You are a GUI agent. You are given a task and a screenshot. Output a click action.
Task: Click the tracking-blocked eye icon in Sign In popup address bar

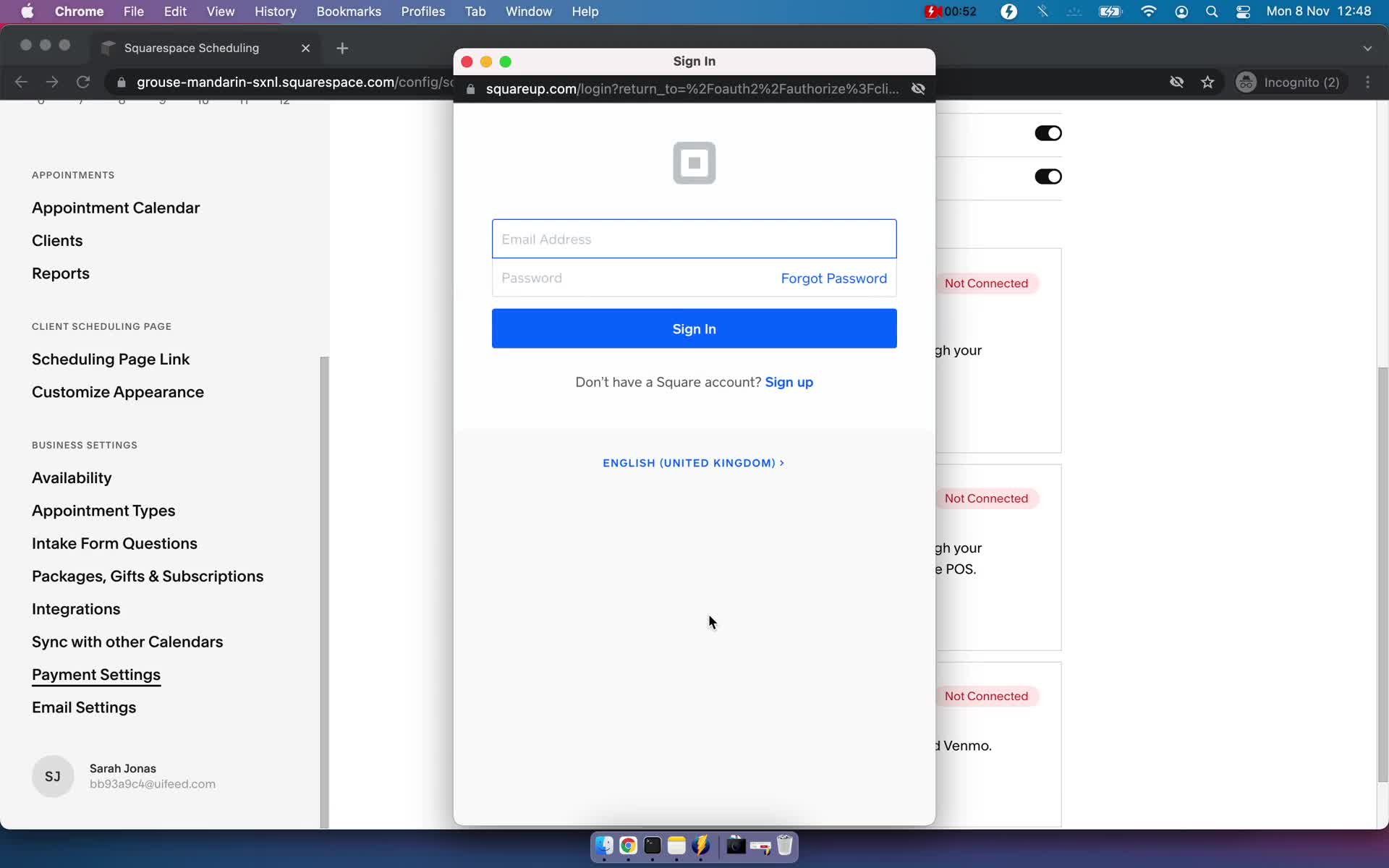pos(918,89)
